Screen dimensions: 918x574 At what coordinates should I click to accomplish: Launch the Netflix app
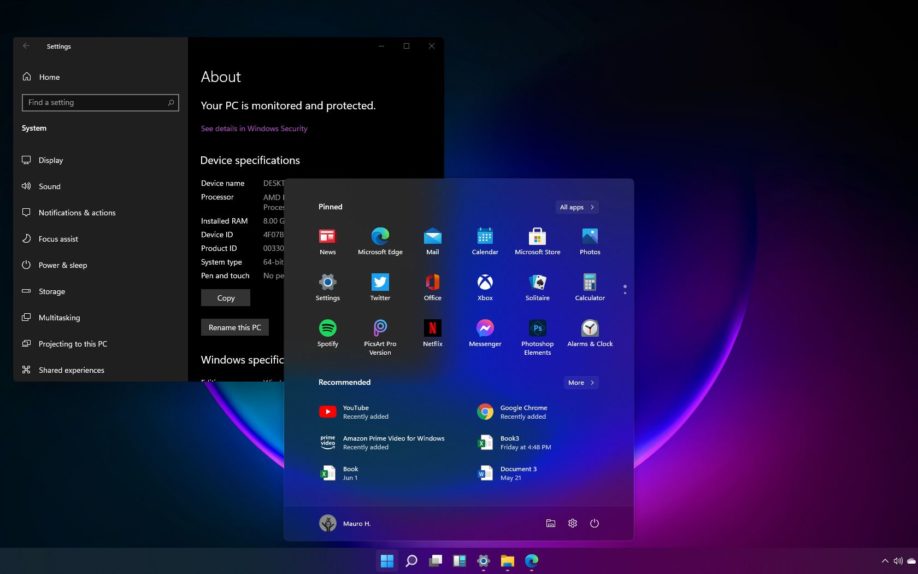click(x=432, y=333)
